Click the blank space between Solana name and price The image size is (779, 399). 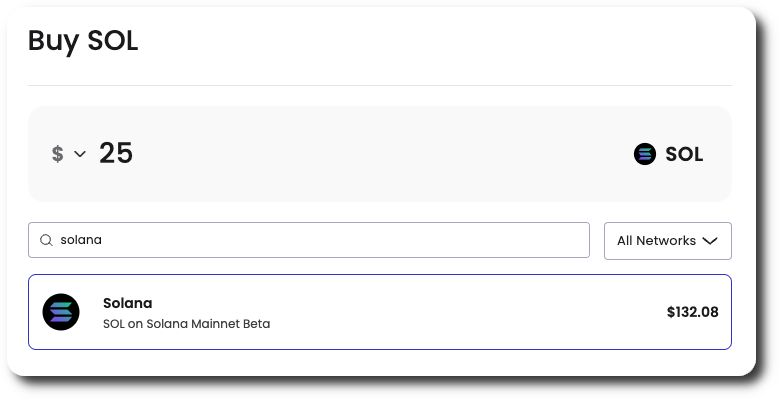point(467,312)
